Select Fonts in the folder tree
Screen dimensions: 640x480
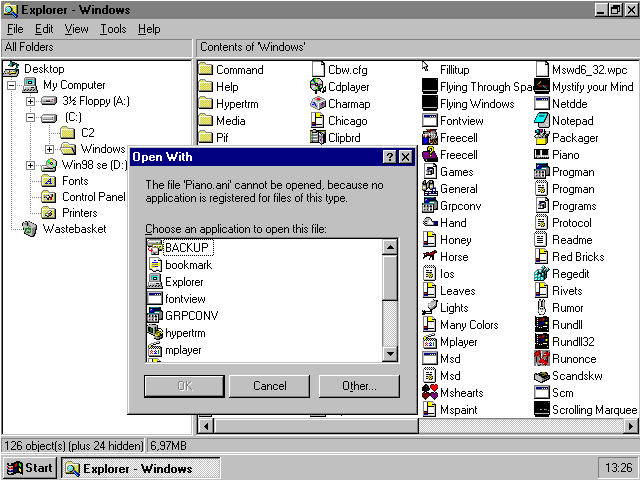pos(75,181)
